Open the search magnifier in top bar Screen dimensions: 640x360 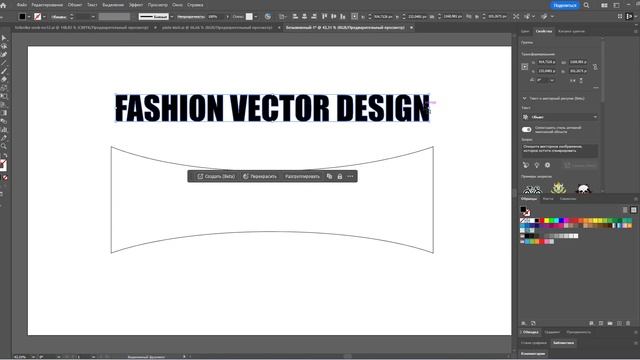point(587,5)
